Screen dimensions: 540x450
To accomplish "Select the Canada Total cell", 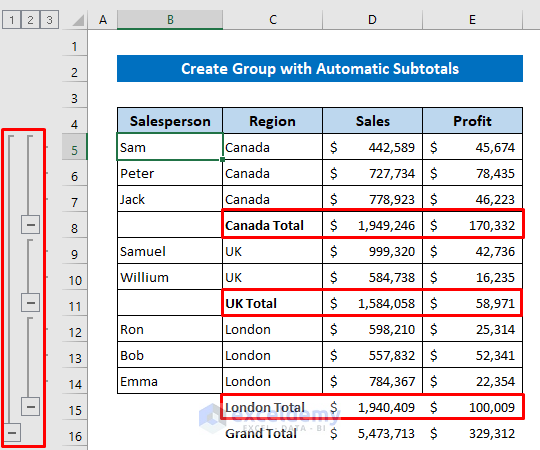I will [272, 225].
